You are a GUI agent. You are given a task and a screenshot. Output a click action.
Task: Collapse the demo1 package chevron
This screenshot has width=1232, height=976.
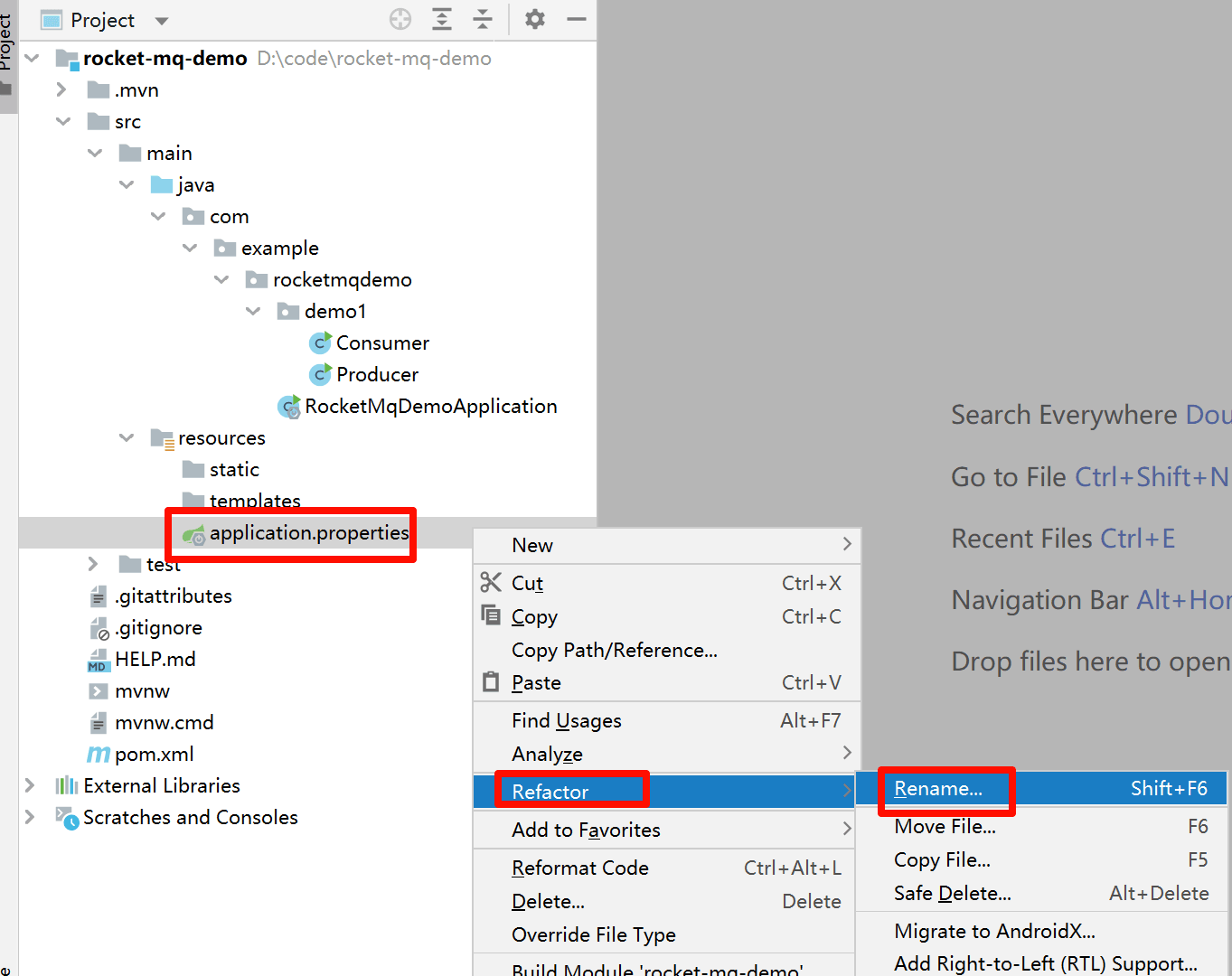click(253, 312)
